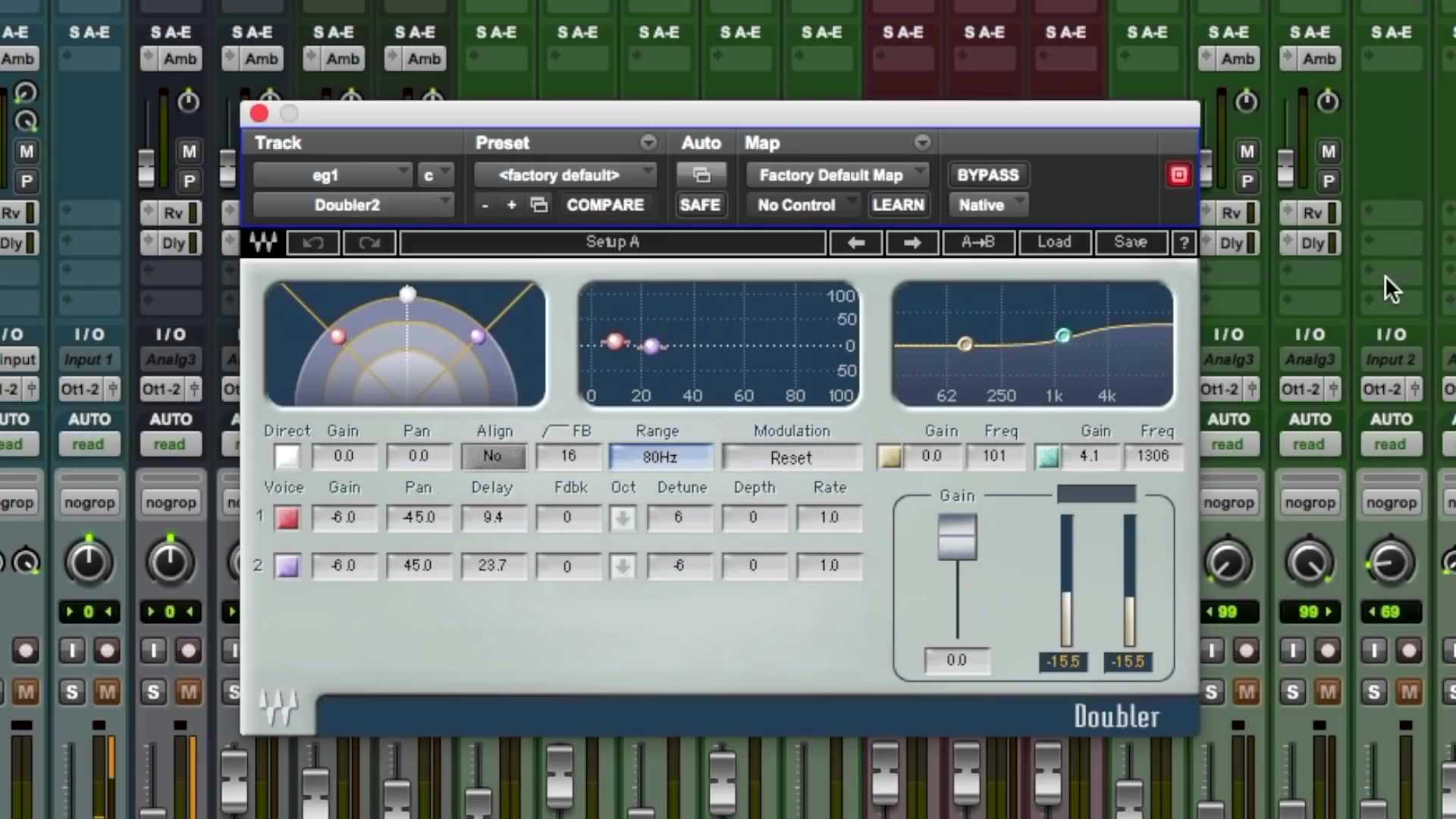The width and height of the screenshot is (1456, 819).
Task: Open the Factory Default Map dropdown
Action: [837, 175]
